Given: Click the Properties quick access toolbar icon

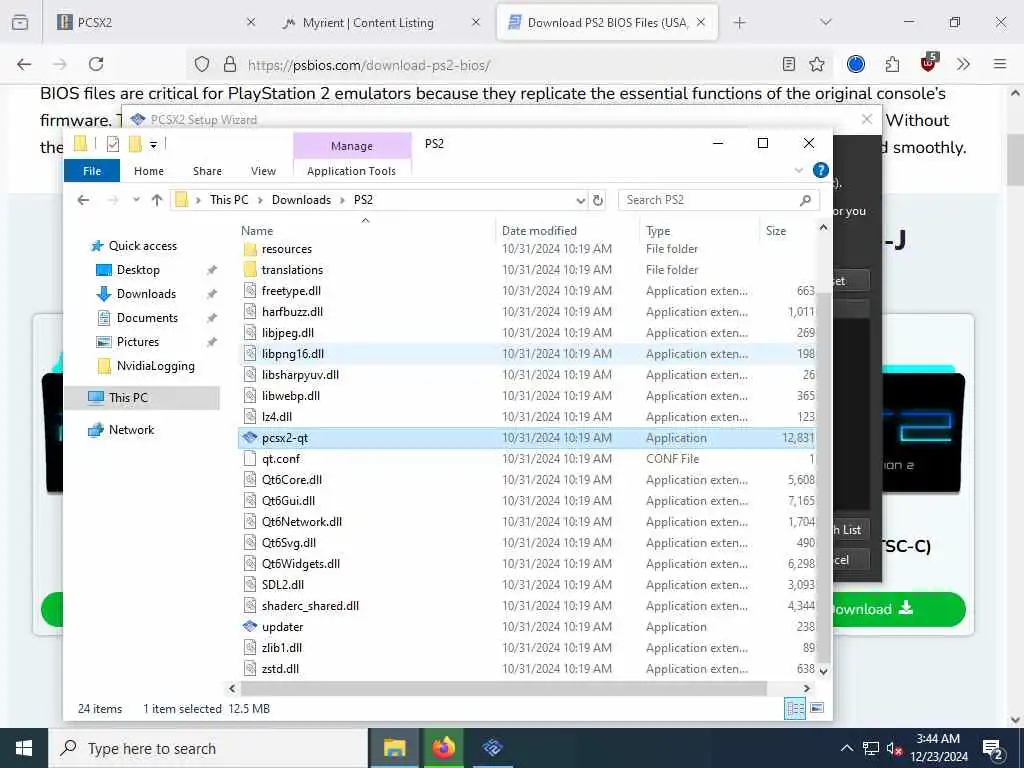Looking at the screenshot, I should pyautogui.click(x=113, y=144).
